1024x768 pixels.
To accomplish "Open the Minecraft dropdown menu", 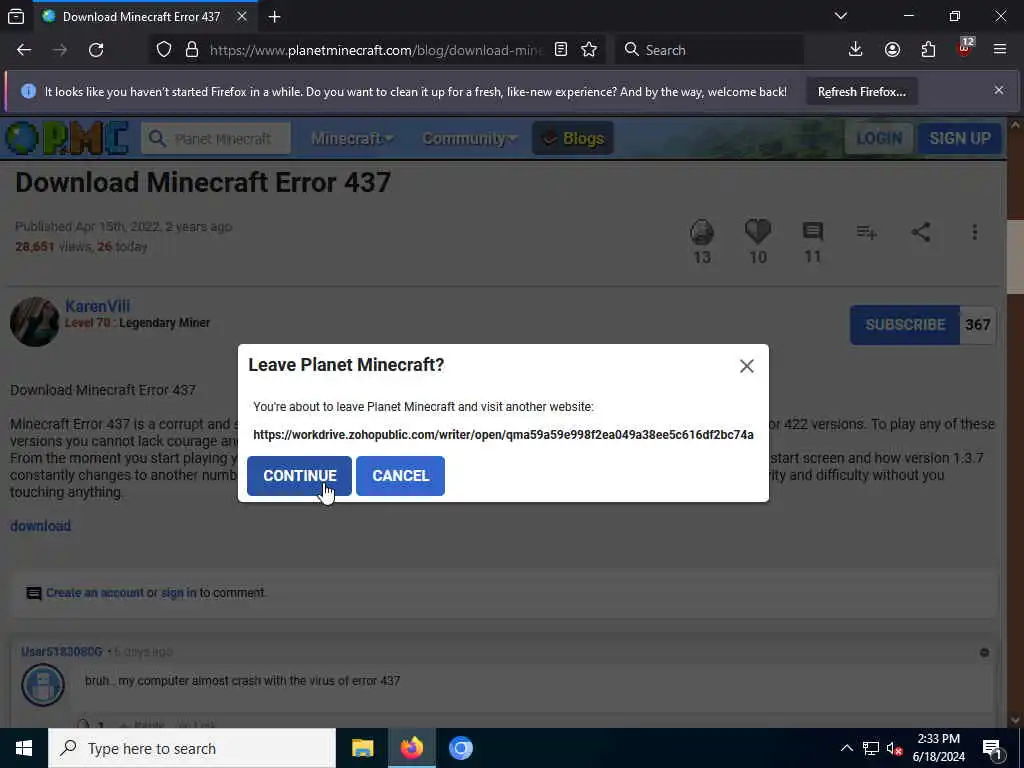I will click(x=351, y=138).
